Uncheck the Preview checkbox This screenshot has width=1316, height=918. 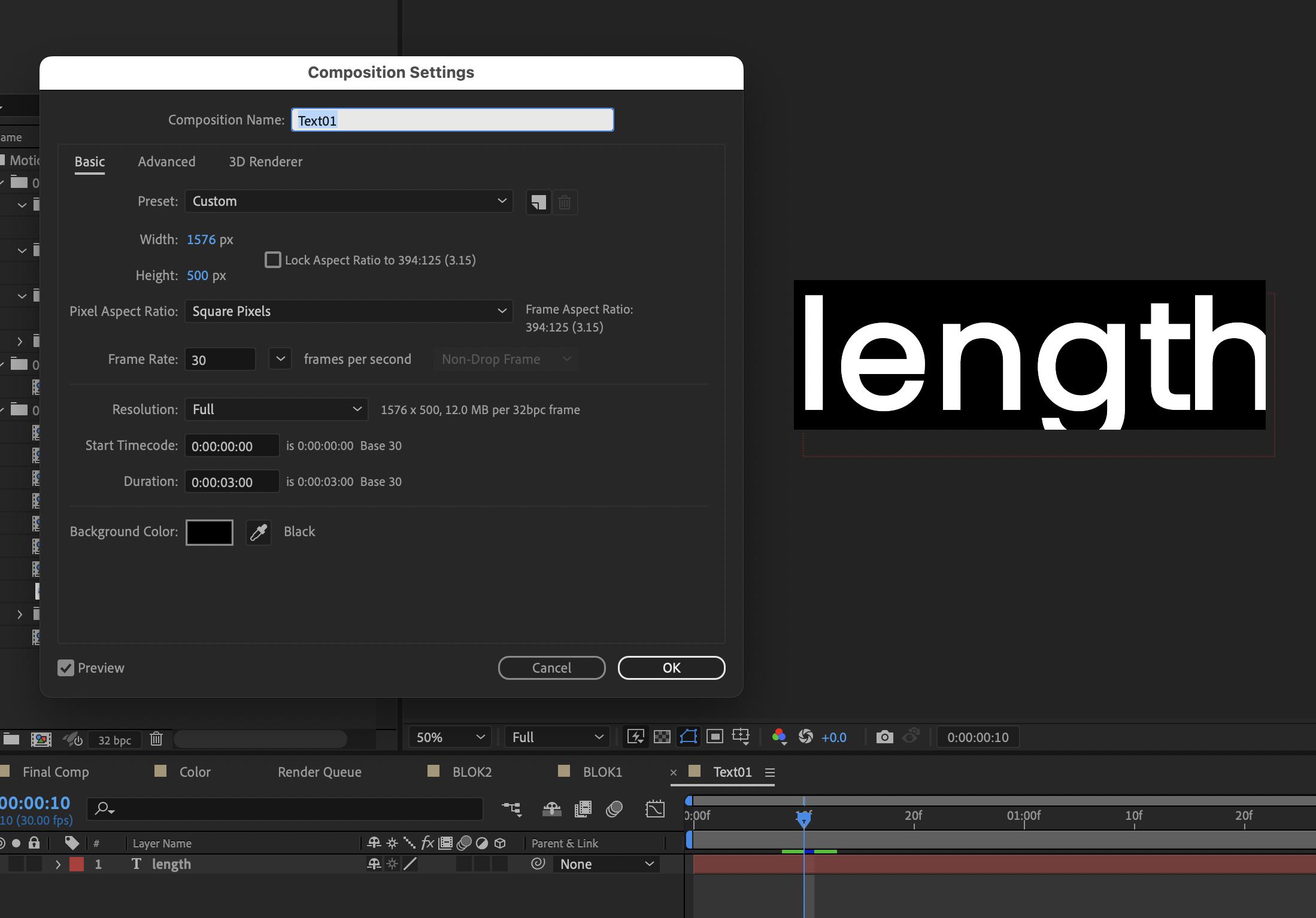point(66,668)
